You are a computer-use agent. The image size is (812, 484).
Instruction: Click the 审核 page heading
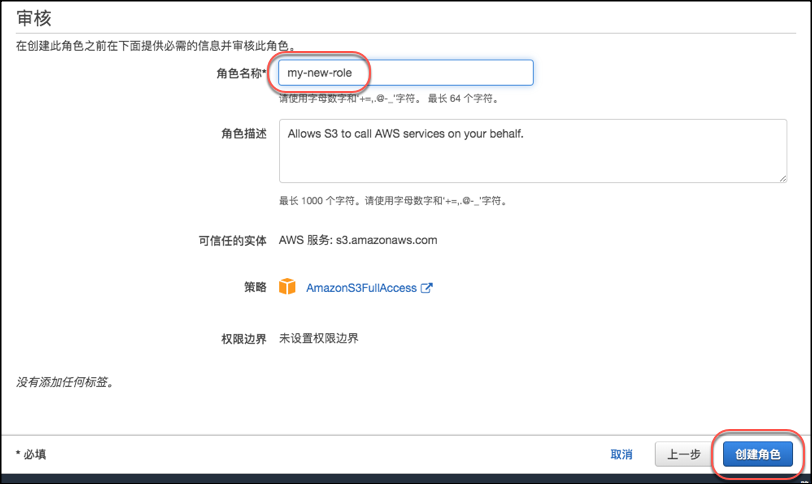[34, 18]
